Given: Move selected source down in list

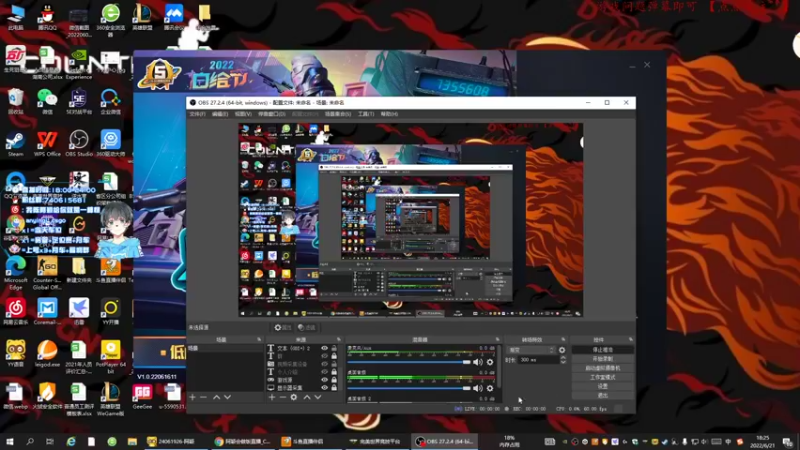Looking at the screenshot, I should tap(318, 397).
